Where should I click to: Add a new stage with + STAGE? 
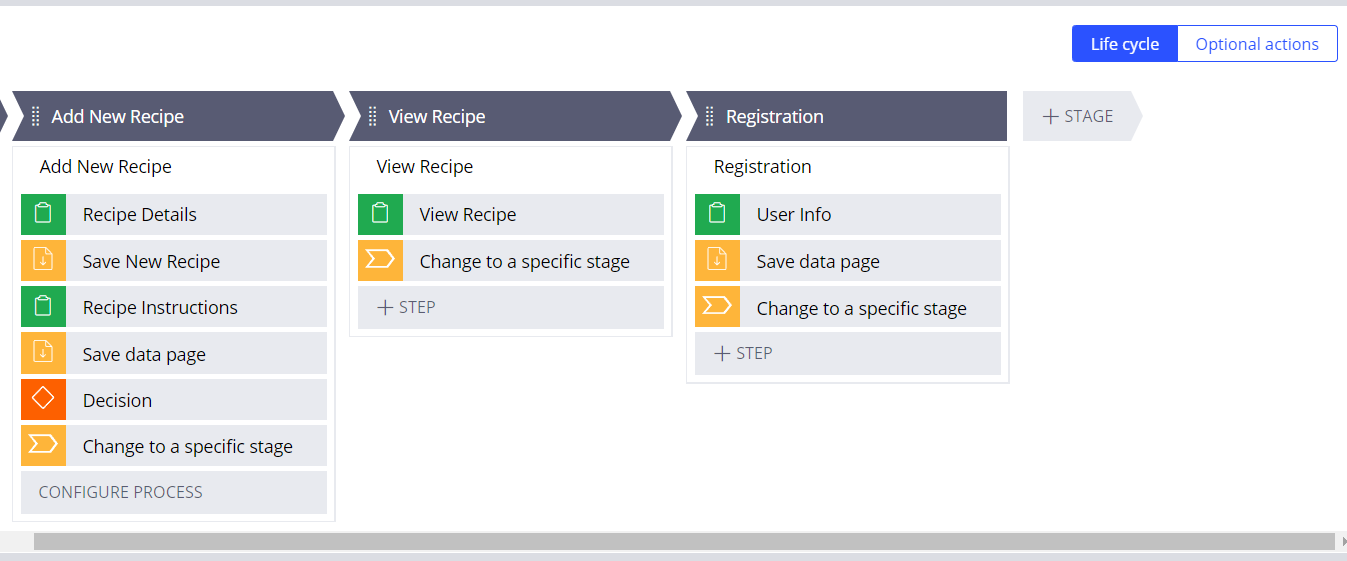pyautogui.click(x=1078, y=116)
